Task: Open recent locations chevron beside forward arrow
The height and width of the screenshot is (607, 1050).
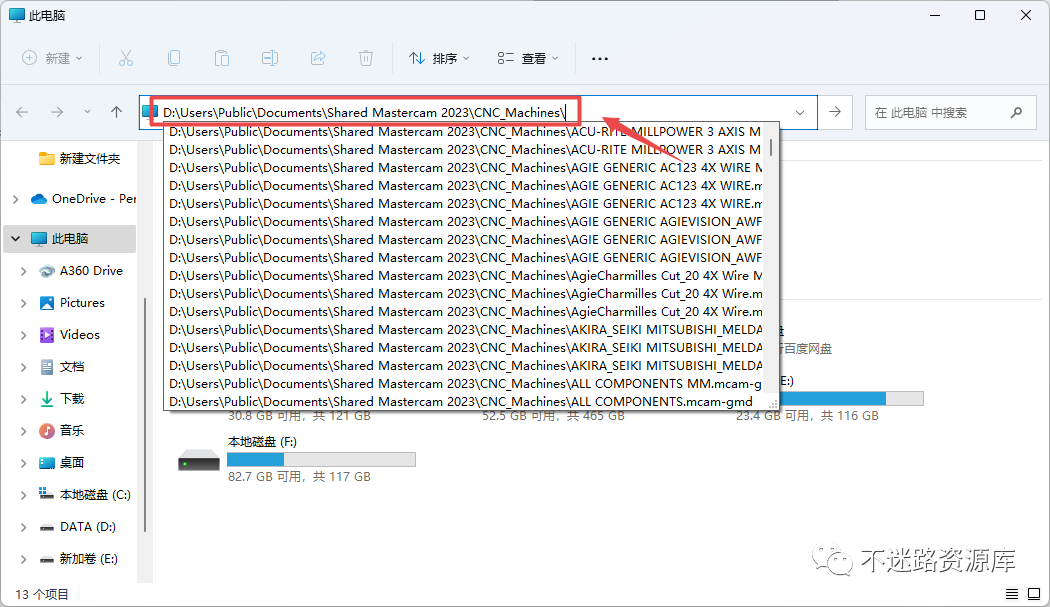Action: (87, 112)
